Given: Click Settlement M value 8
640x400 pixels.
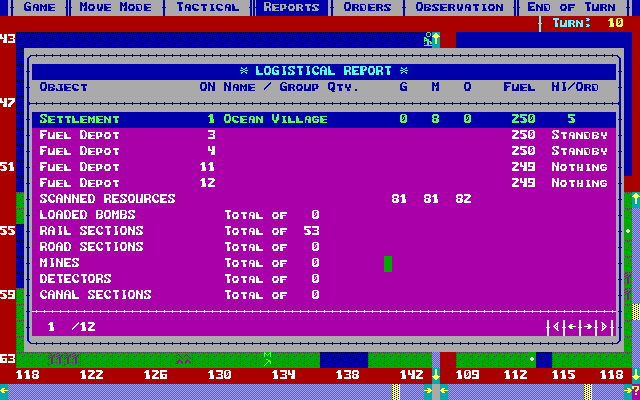Looking at the screenshot, I should click(x=436, y=119).
